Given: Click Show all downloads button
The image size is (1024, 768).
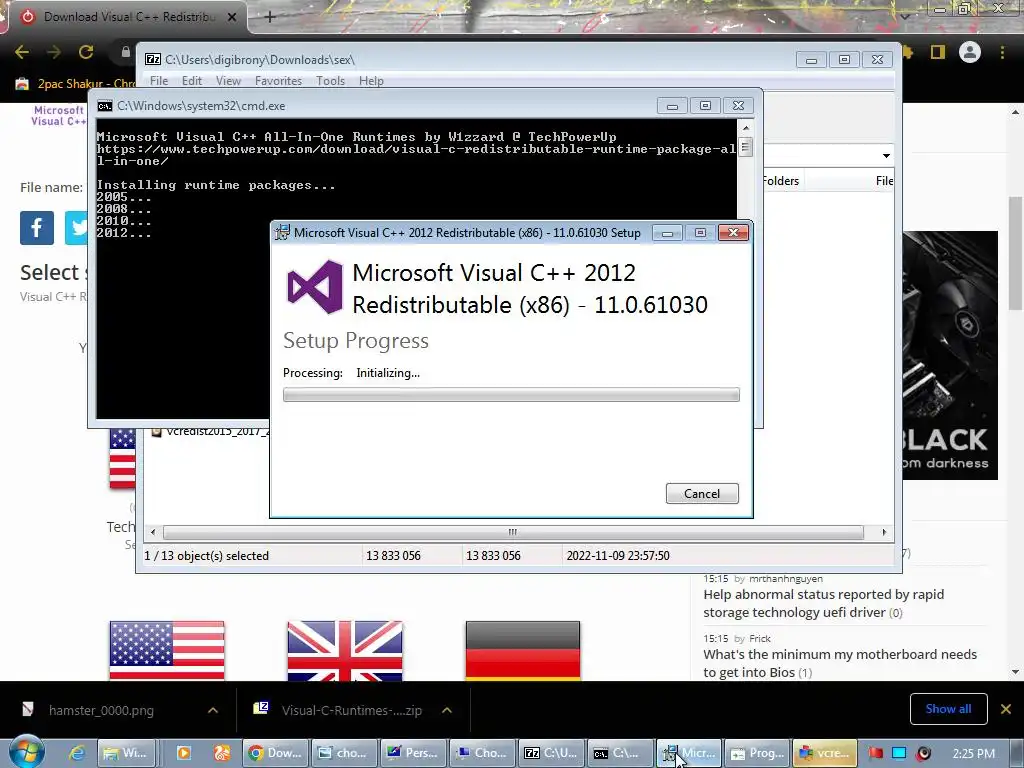Looking at the screenshot, I should tap(948, 709).
